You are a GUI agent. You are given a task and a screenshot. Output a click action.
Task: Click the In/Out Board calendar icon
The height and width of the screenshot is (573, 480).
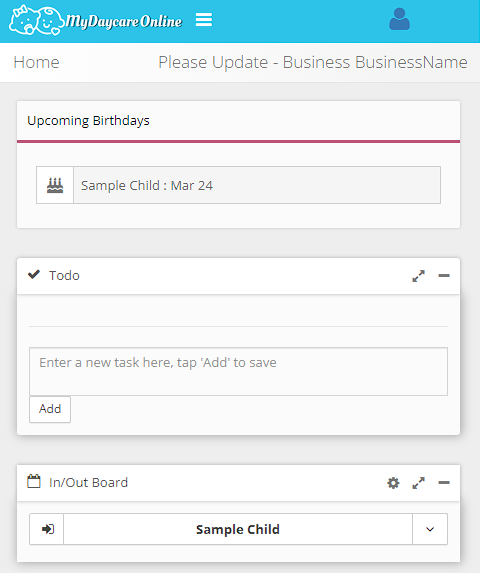34,481
